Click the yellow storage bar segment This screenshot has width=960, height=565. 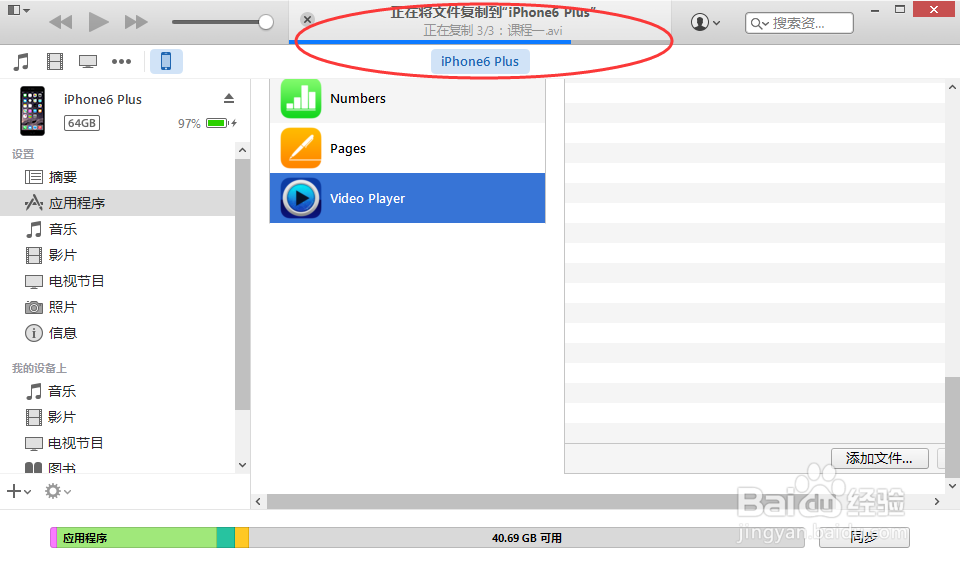[x=242, y=537]
